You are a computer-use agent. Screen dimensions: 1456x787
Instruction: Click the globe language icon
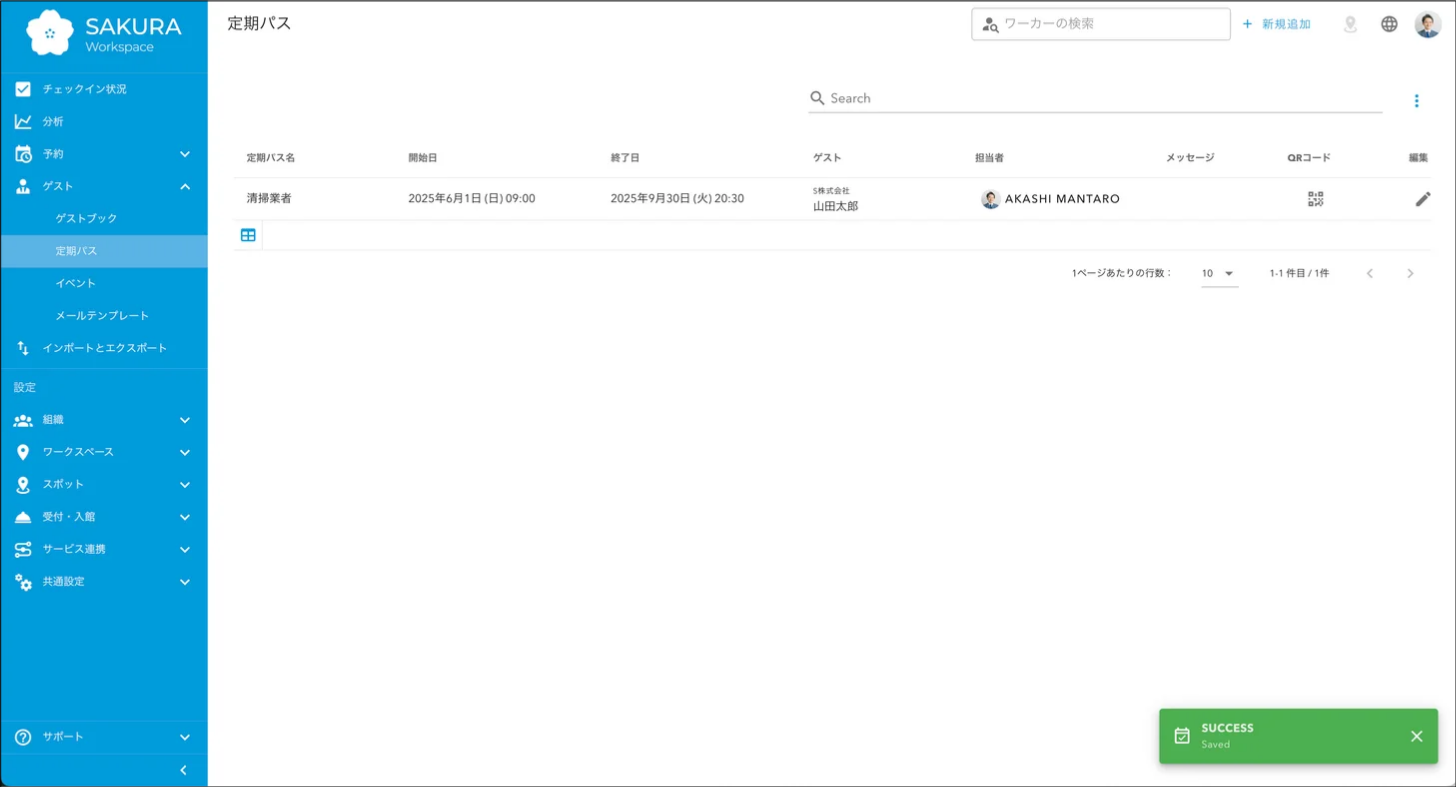(1389, 24)
